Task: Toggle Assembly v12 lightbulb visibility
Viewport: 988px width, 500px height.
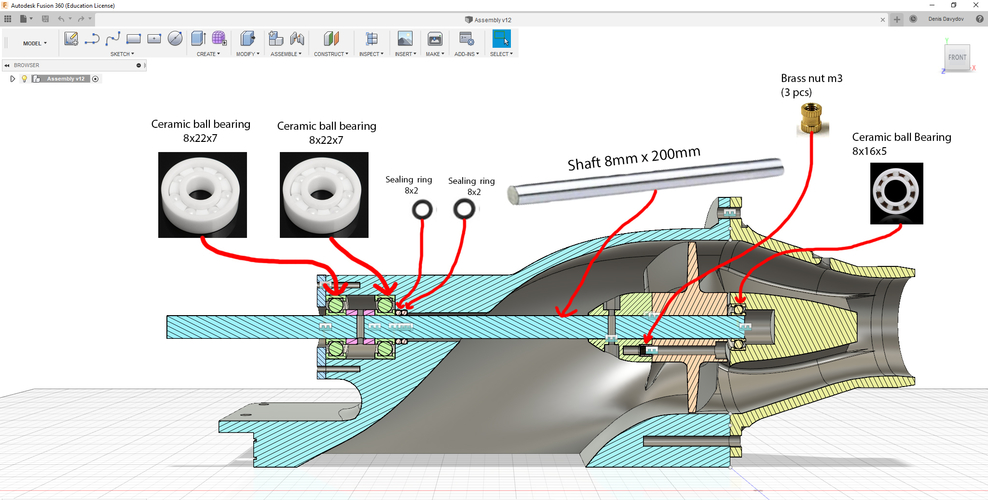Action: point(24,78)
